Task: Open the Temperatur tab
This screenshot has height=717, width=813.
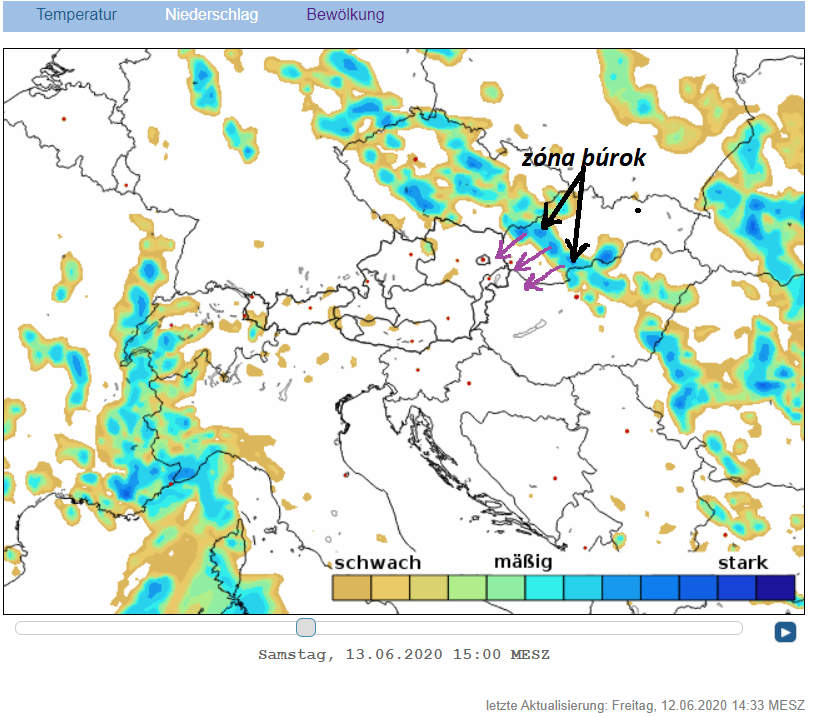Action: tap(76, 15)
